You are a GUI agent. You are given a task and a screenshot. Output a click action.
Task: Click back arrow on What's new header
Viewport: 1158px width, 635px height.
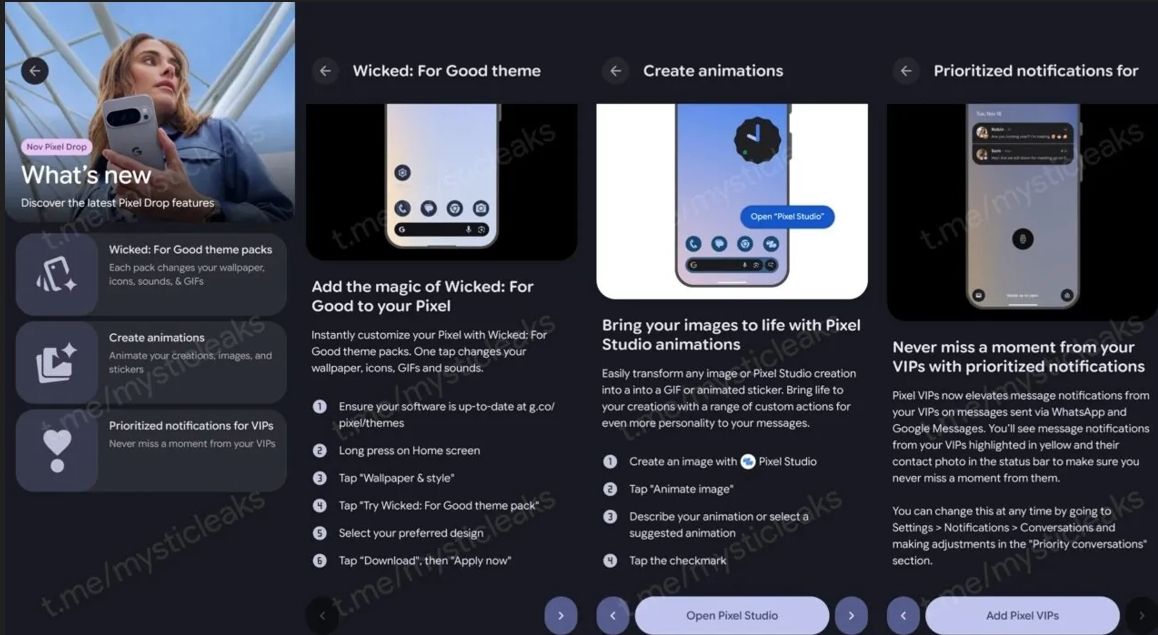pyautogui.click(x=35, y=71)
